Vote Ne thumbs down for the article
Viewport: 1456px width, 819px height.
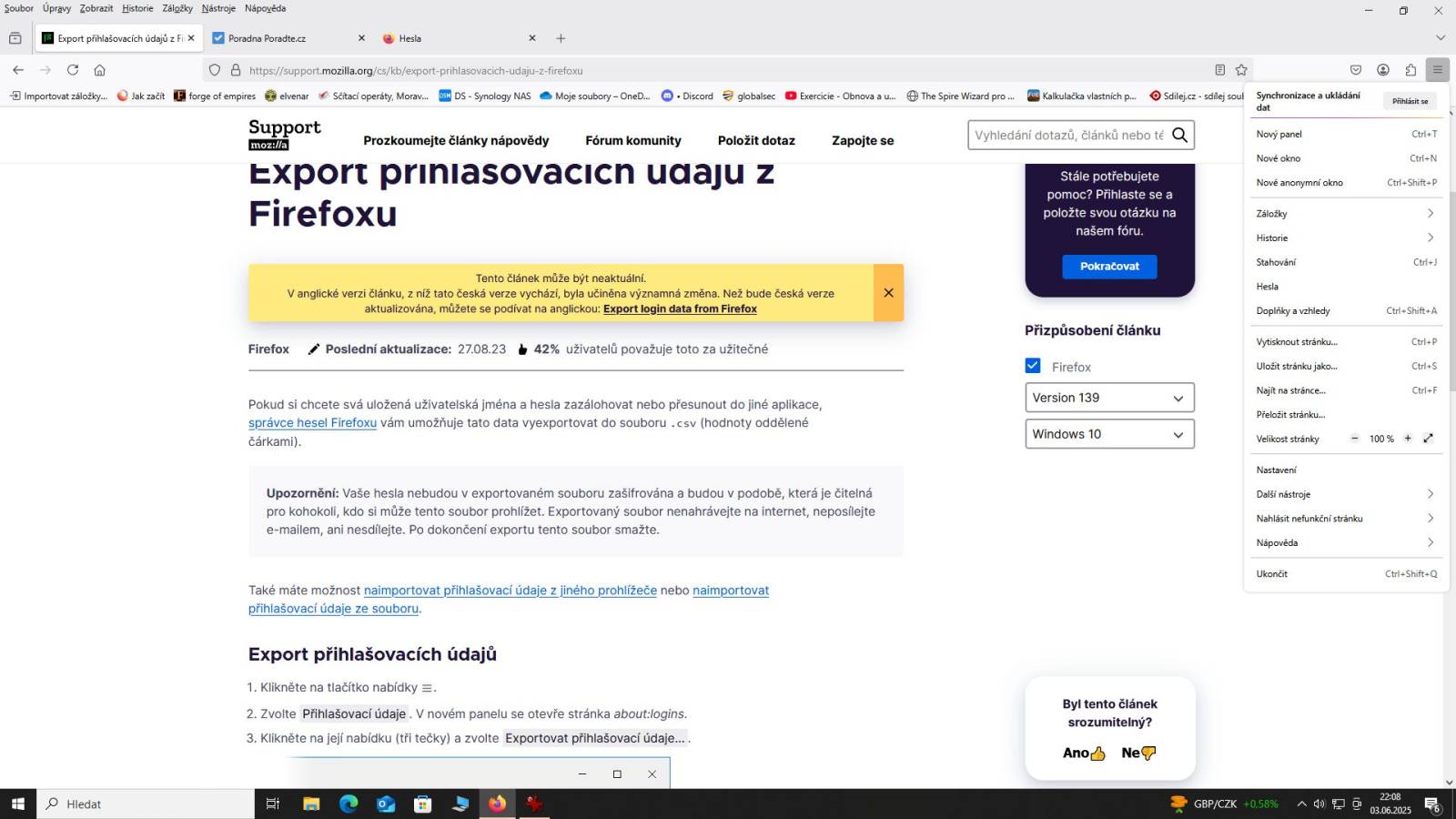[1138, 753]
